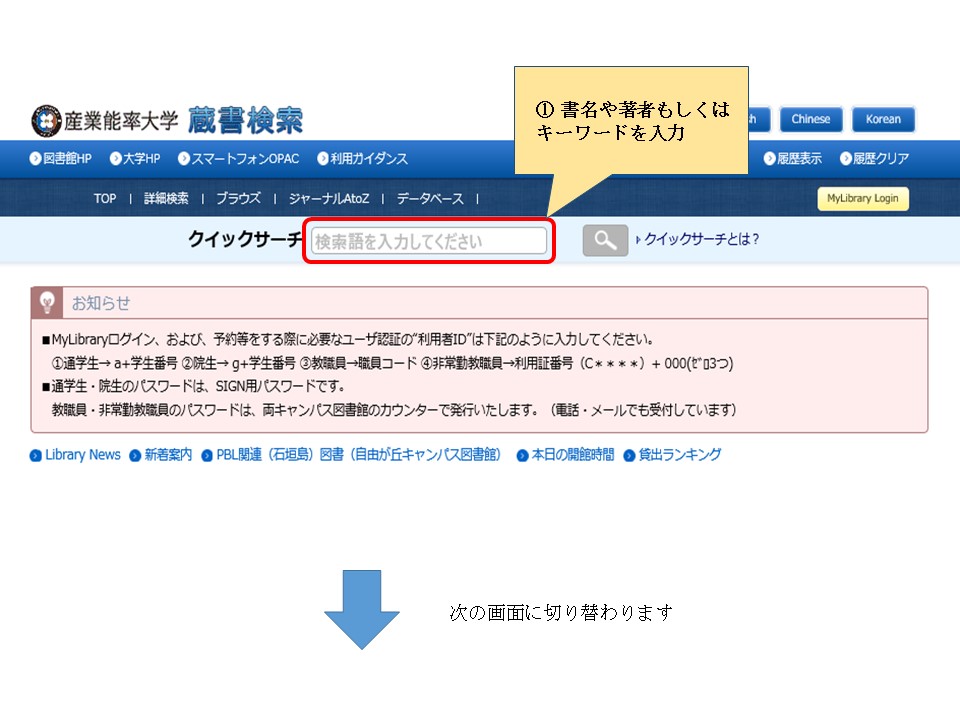Open the 詳細検索 menu item
The height and width of the screenshot is (720, 960).
point(166,198)
